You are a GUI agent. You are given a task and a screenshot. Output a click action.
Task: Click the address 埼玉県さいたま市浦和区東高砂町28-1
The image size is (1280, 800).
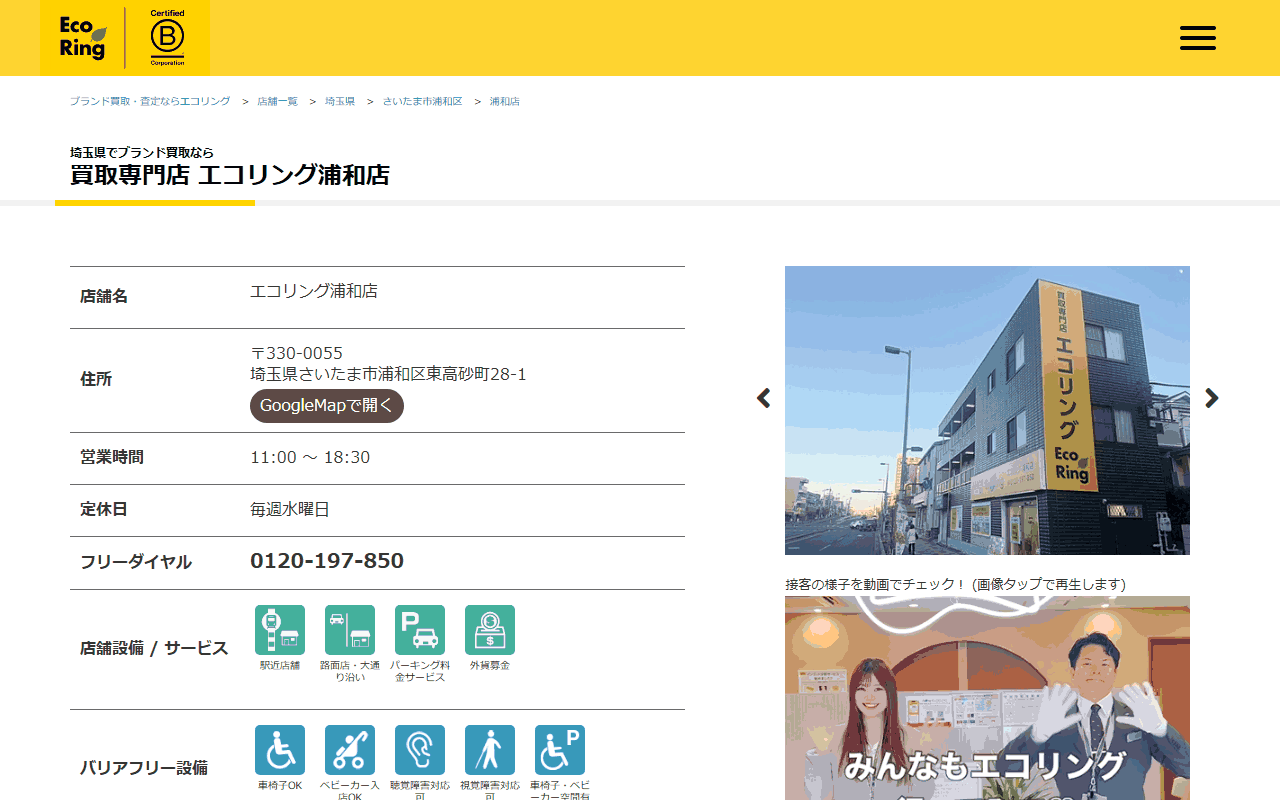click(x=388, y=374)
